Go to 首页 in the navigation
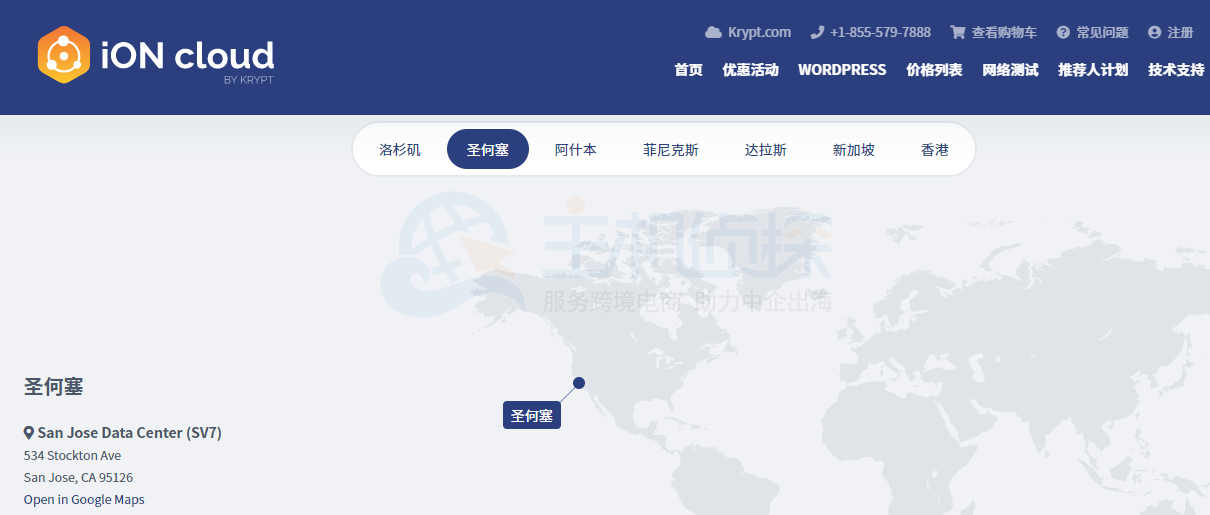Screen dimensions: 1210x515 point(688,70)
